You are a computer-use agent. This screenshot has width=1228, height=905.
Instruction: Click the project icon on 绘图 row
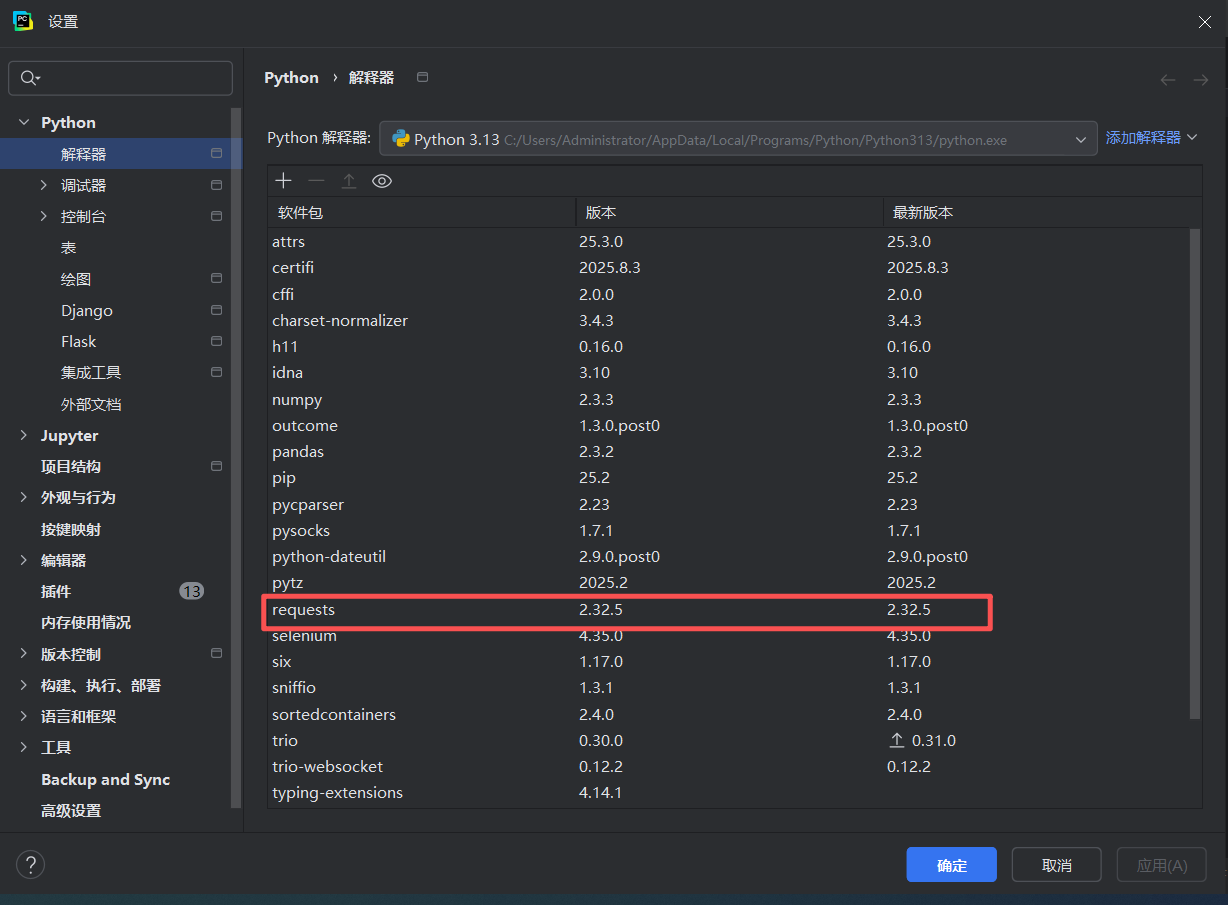(x=216, y=279)
